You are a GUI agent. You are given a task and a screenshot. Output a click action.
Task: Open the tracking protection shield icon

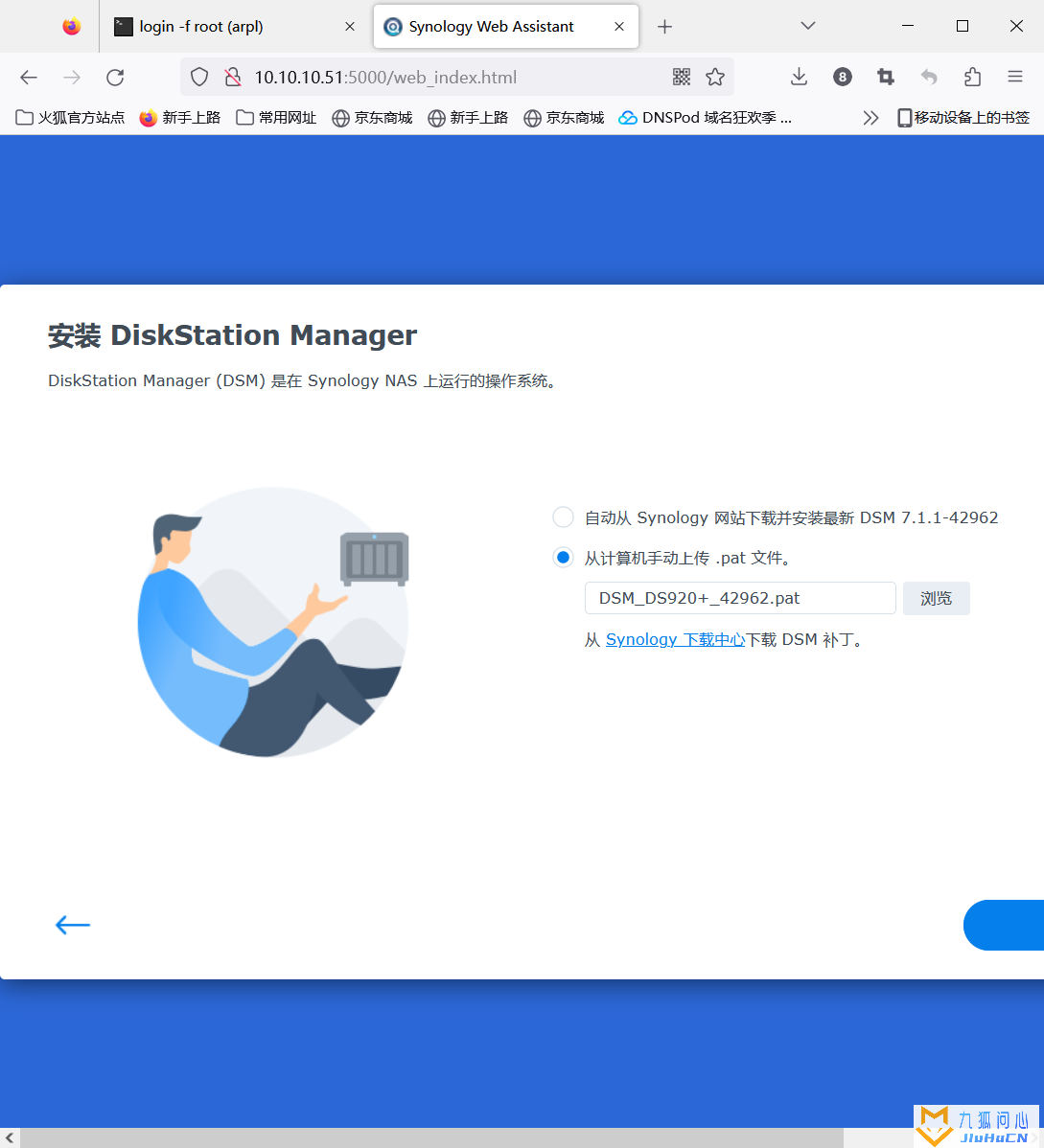(x=199, y=77)
